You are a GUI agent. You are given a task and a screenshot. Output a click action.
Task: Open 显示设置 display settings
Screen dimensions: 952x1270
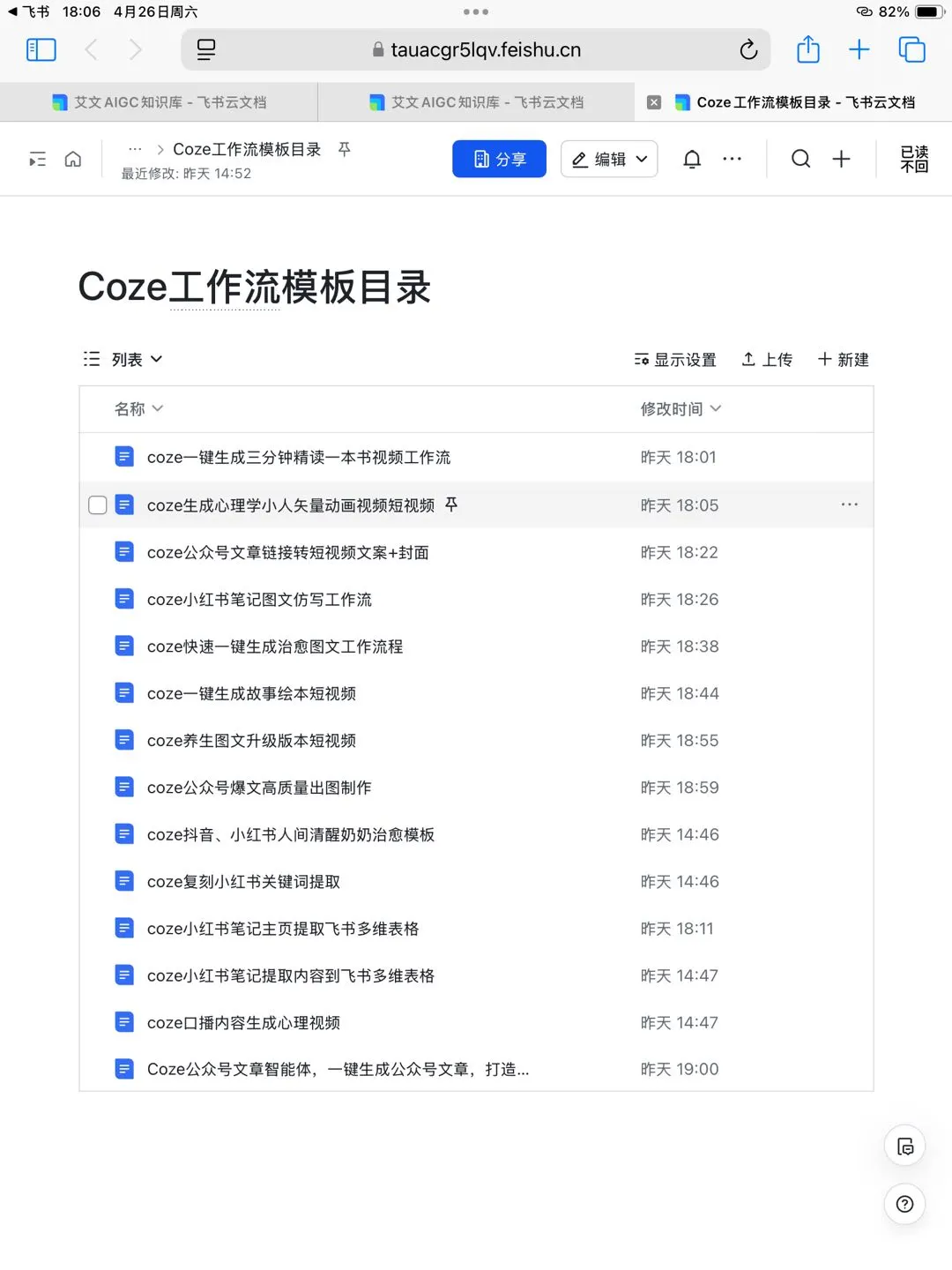[675, 359]
